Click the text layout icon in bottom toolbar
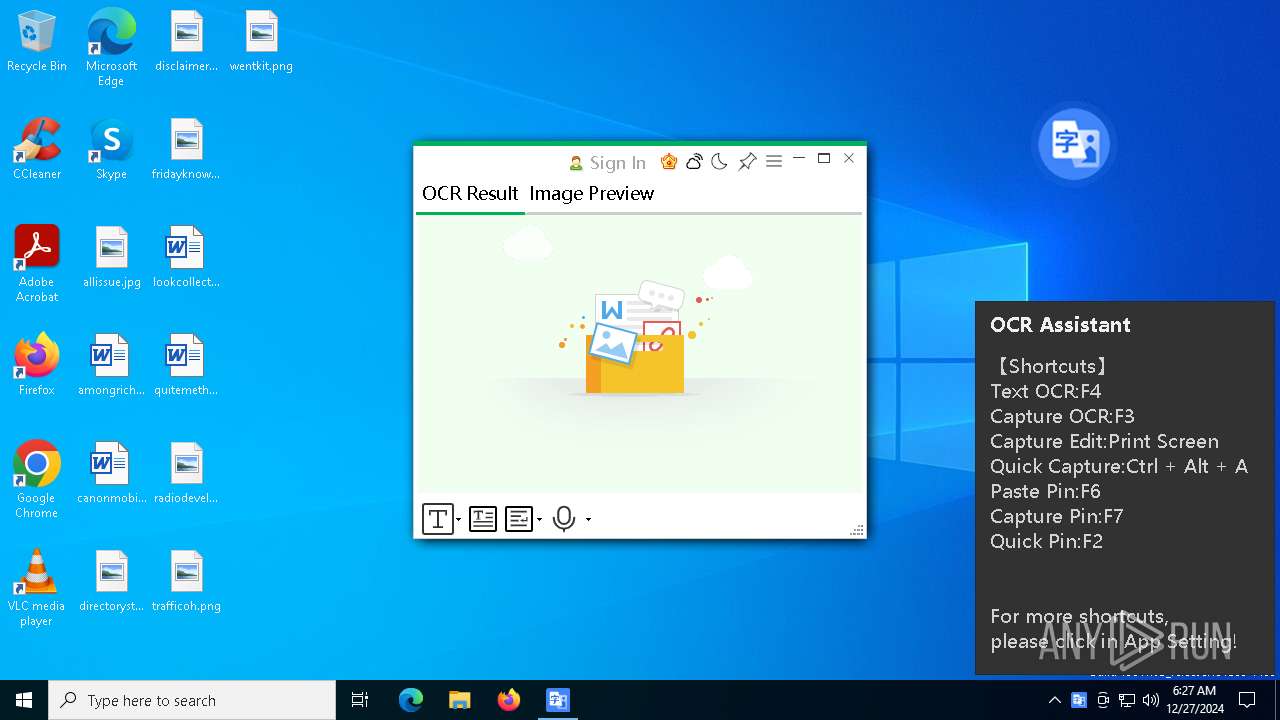Image resolution: width=1280 pixels, height=720 pixels. (483, 519)
